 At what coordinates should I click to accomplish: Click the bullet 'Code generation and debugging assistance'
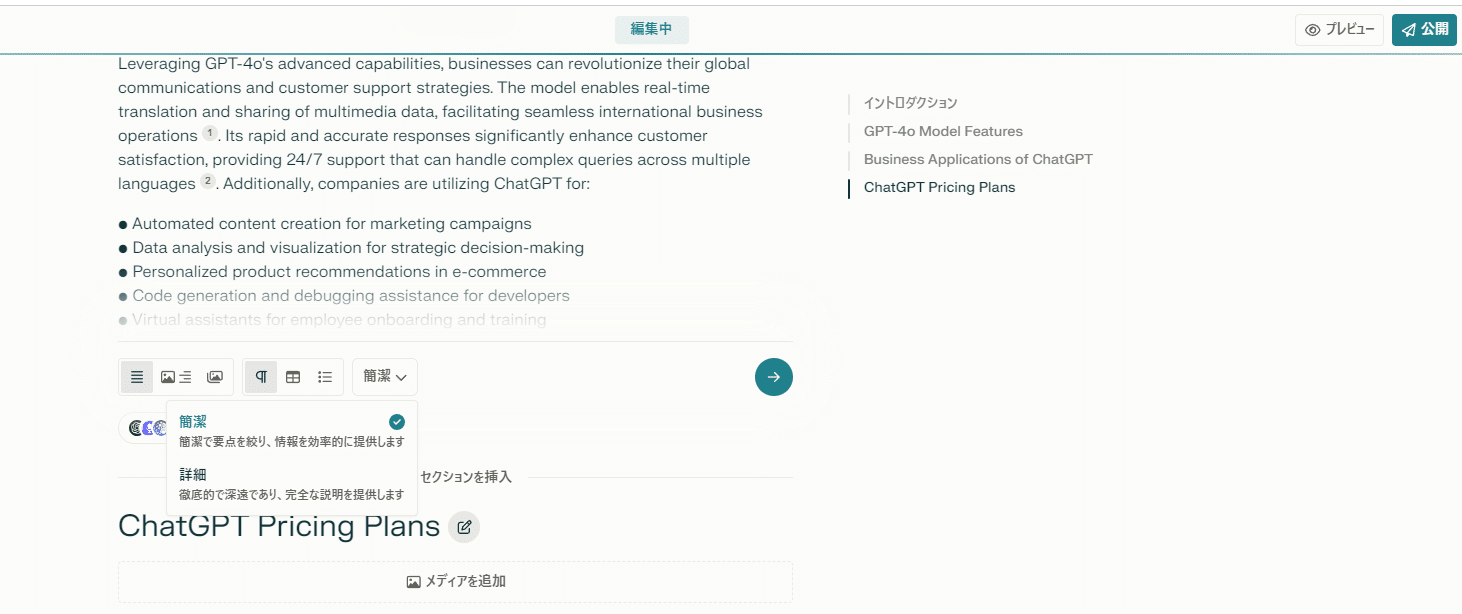click(344, 296)
